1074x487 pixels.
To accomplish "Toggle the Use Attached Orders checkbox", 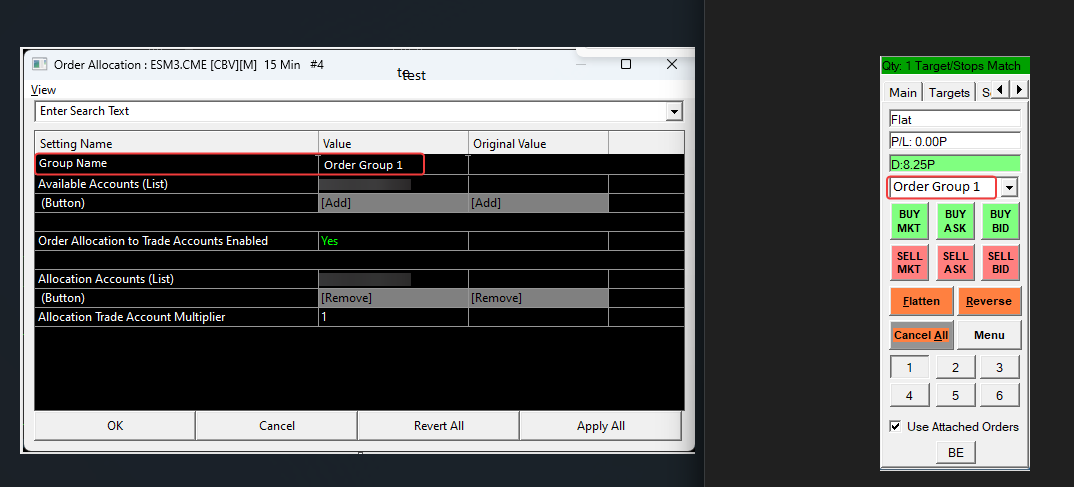I will pyautogui.click(x=895, y=426).
